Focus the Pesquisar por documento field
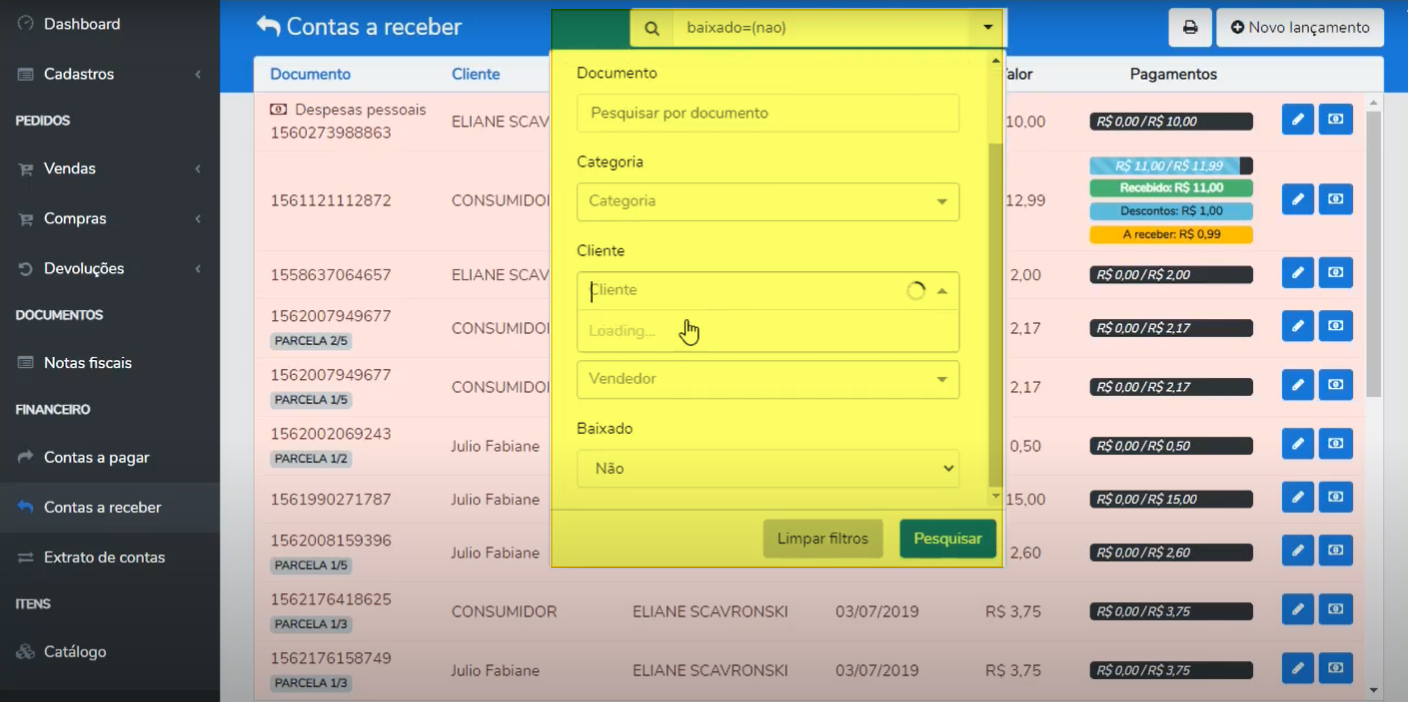Screen dimensions: 1408x706 click(768, 113)
